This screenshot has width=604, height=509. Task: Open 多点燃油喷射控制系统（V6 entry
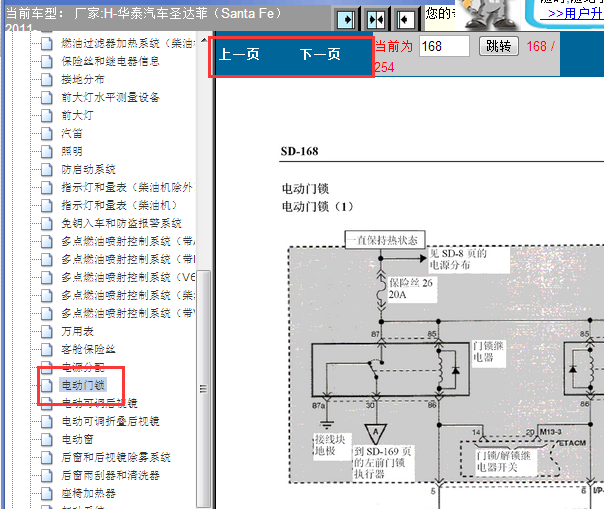tap(128, 277)
